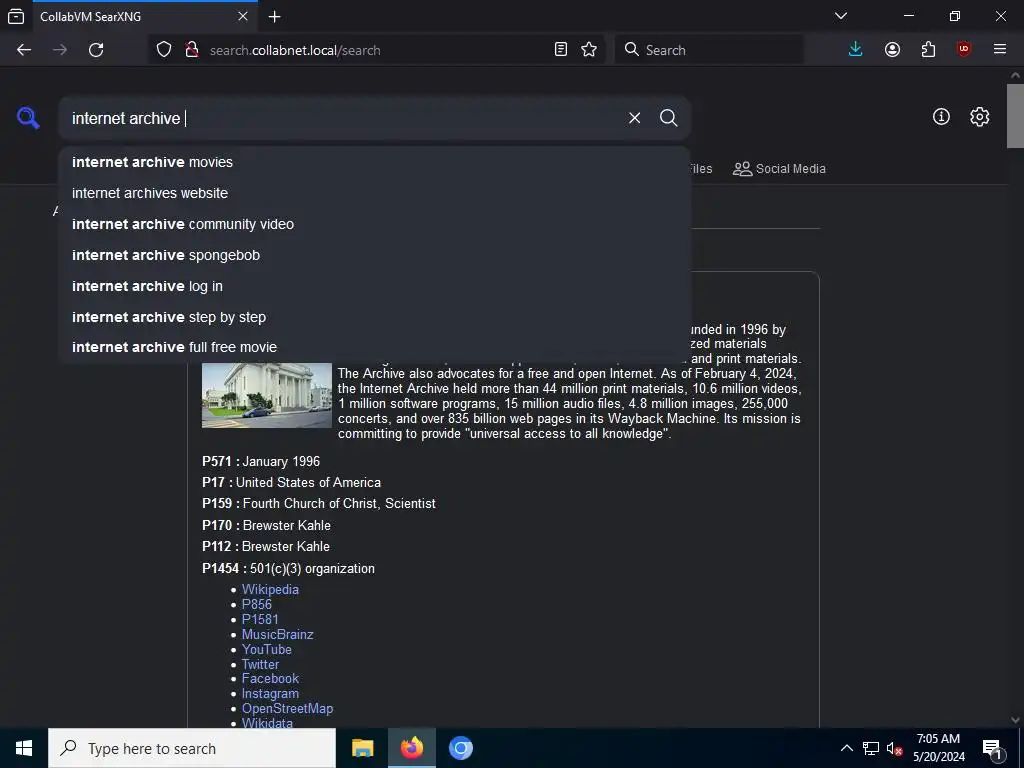Open the MusicBrainz link
Viewport: 1024px width, 768px height.
tap(278, 634)
